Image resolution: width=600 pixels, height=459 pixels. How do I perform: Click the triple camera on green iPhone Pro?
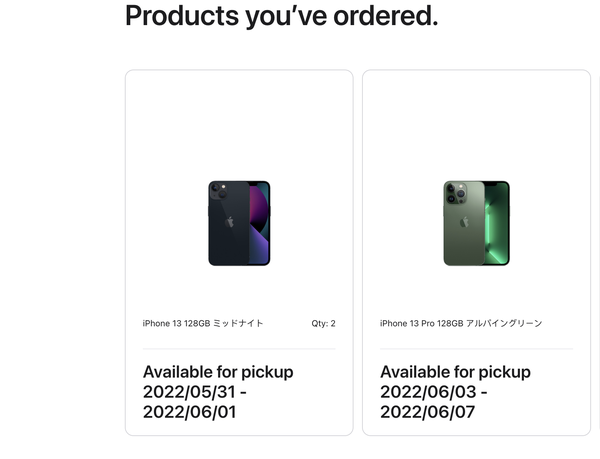coord(456,192)
